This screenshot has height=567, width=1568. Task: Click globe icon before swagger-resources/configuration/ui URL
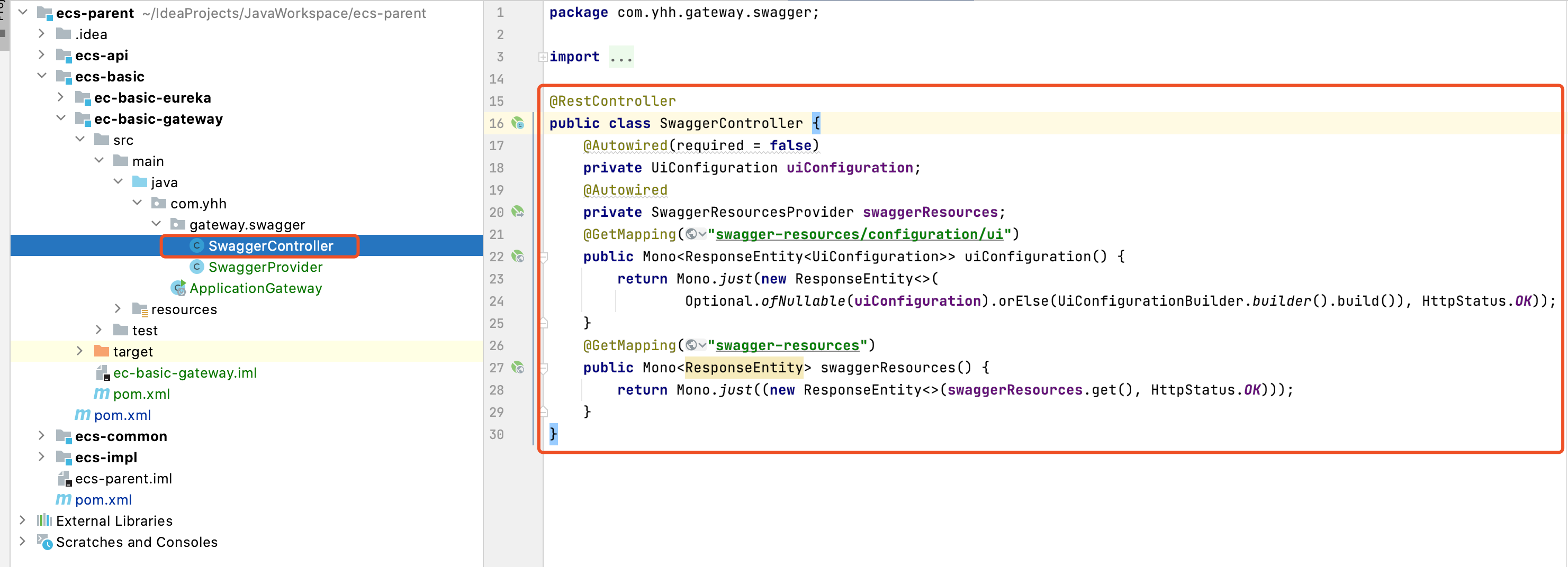tap(691, 235)
